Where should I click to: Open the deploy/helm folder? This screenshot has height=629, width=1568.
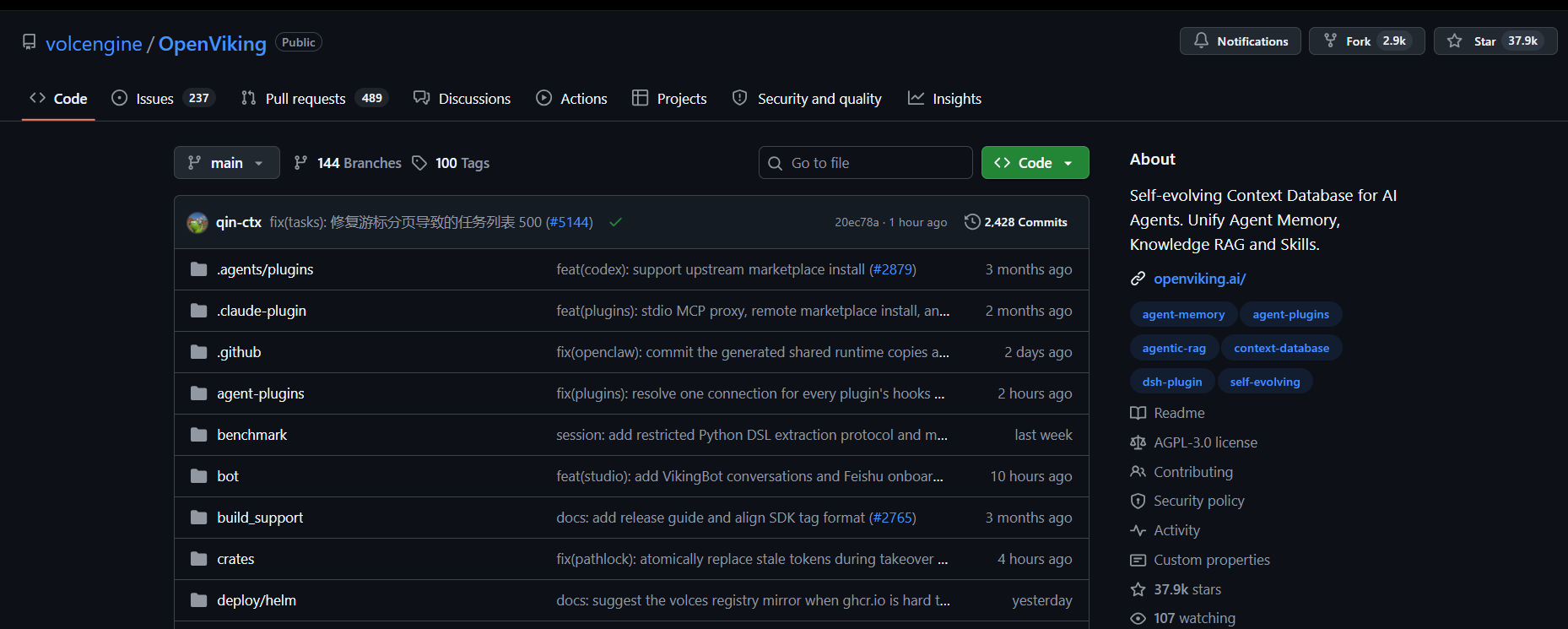(257, 600)
